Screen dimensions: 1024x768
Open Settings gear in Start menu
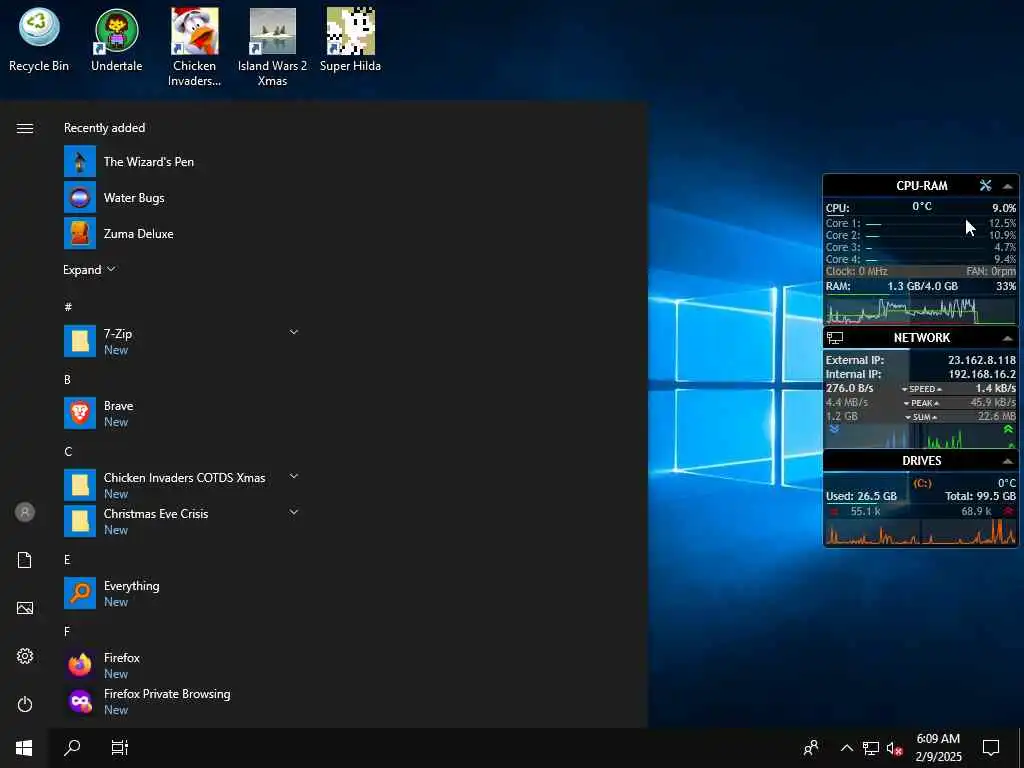pyautogui.click(x=25, y=656)
